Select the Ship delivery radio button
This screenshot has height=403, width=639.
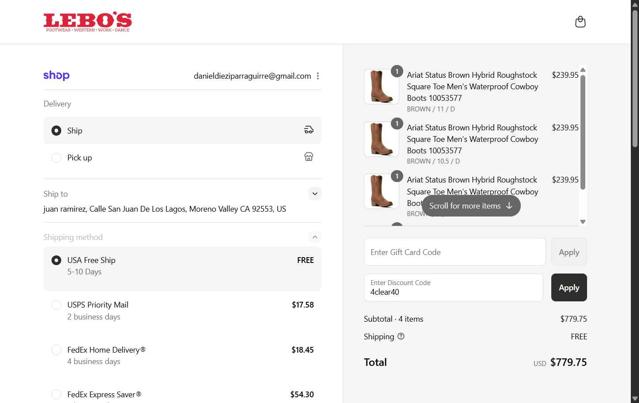[x=56, y=130]
